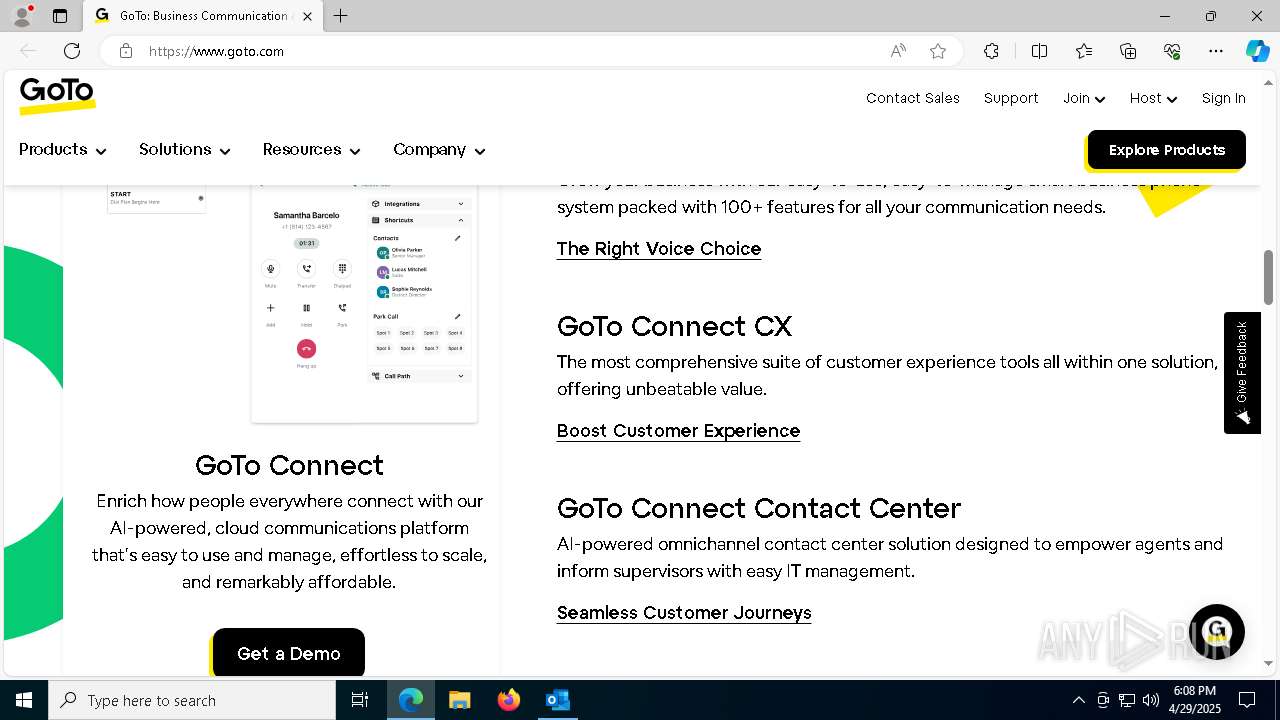
Task: Click the Park icon in phone mockup
Action: [342, 308]
